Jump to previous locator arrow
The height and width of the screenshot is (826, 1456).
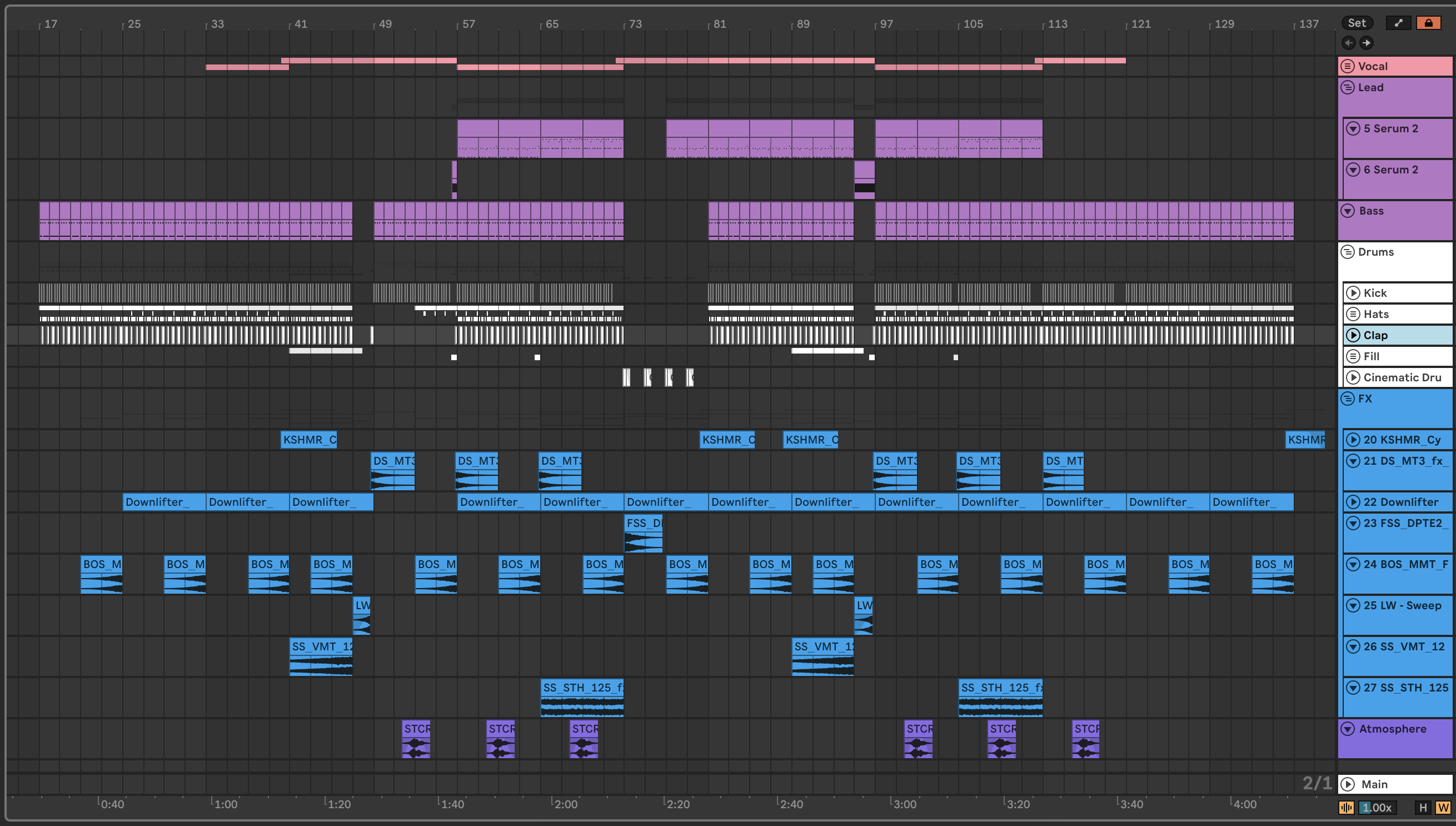click(1349, 43)
